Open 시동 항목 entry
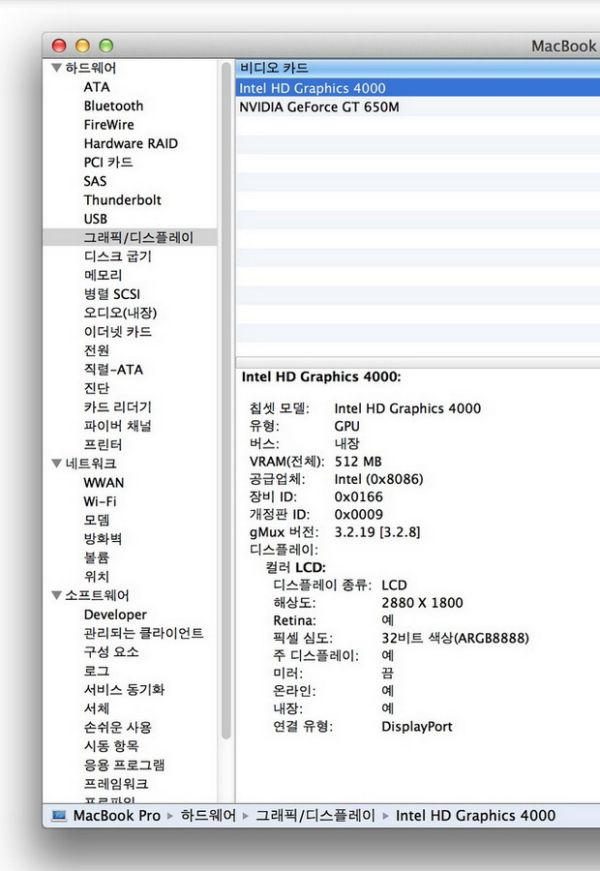The image size is (600, 871). pos(111,746)
